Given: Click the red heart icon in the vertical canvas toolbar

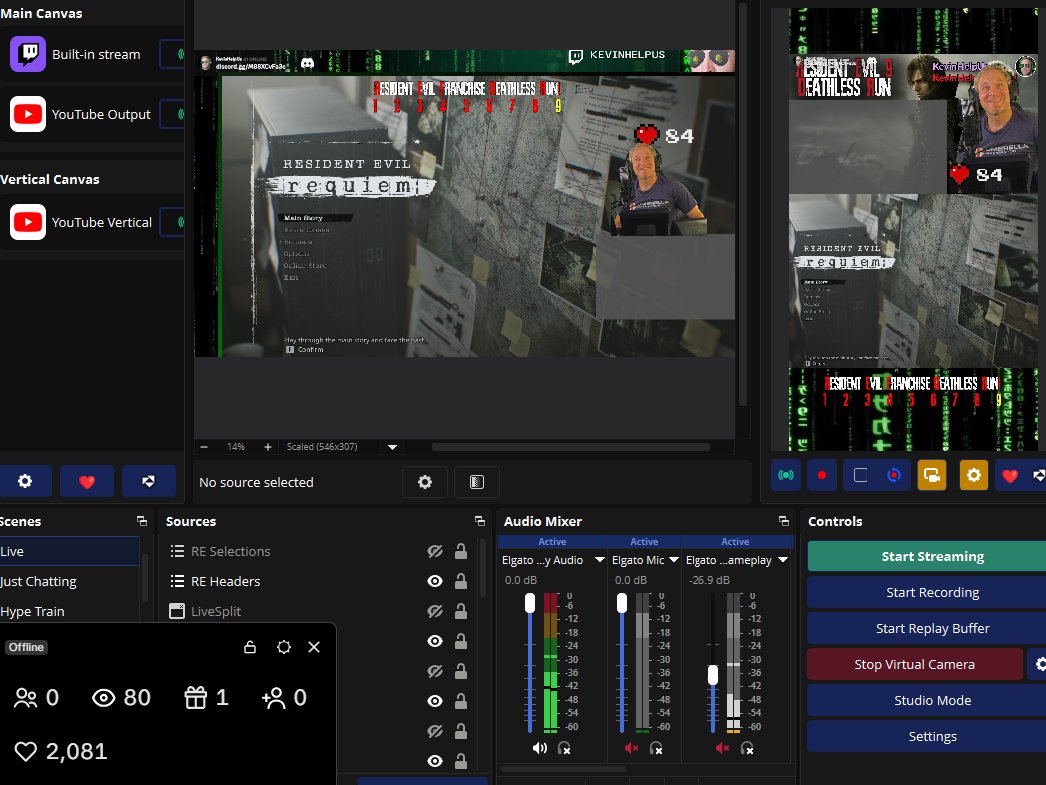Looking at the screenshot, I should point(1010,476).
